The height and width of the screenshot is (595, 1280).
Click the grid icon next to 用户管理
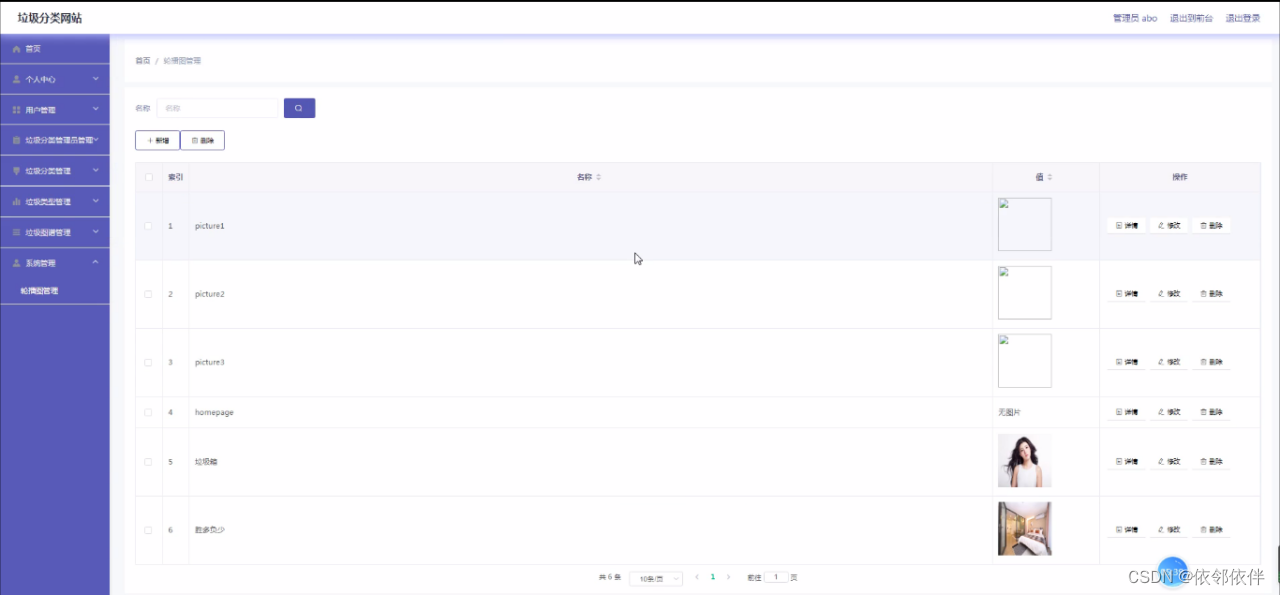click(16, 110)
